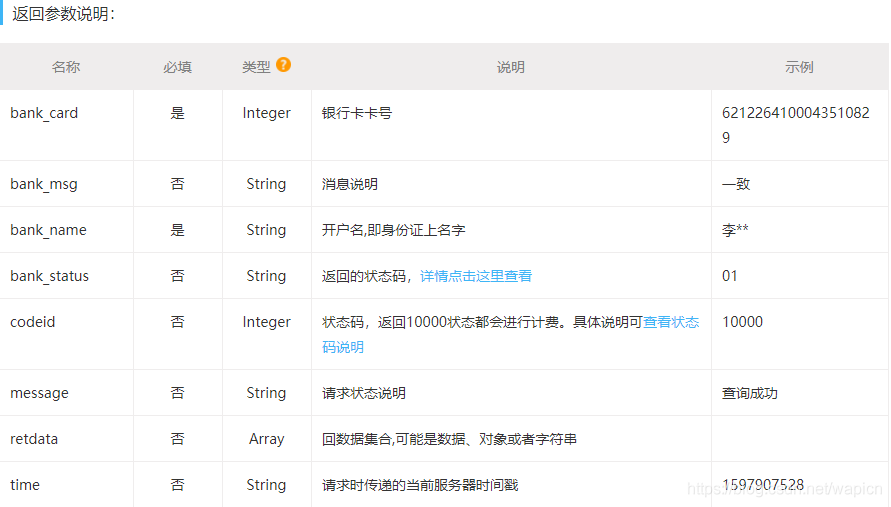The width and height of the screenshot is (891, 507).
Task: Click the 类型 column header
Action: click(x=256, y=67)
